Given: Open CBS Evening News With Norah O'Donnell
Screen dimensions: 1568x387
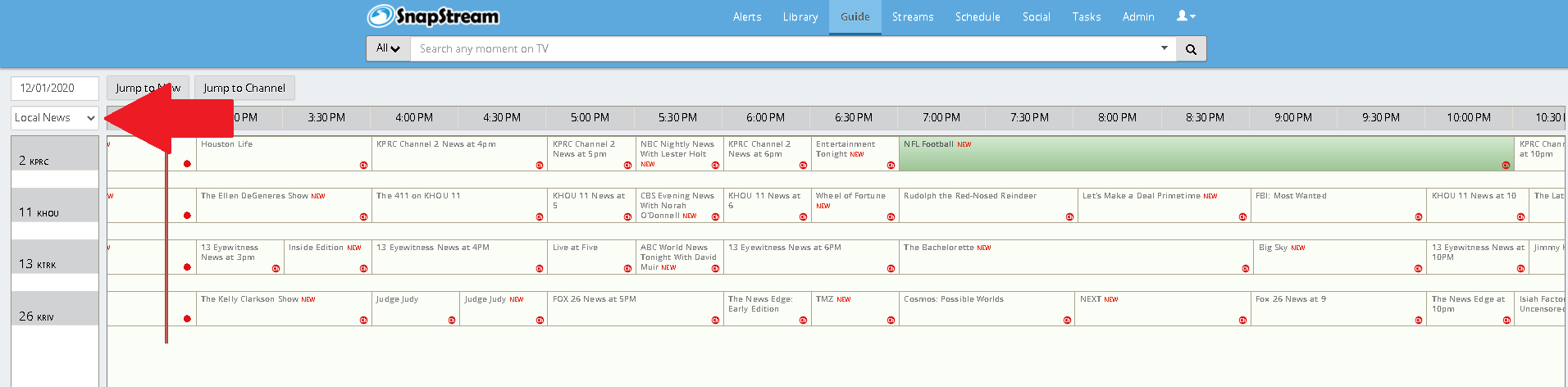Looking at the screenshot, I should [680, 205].
